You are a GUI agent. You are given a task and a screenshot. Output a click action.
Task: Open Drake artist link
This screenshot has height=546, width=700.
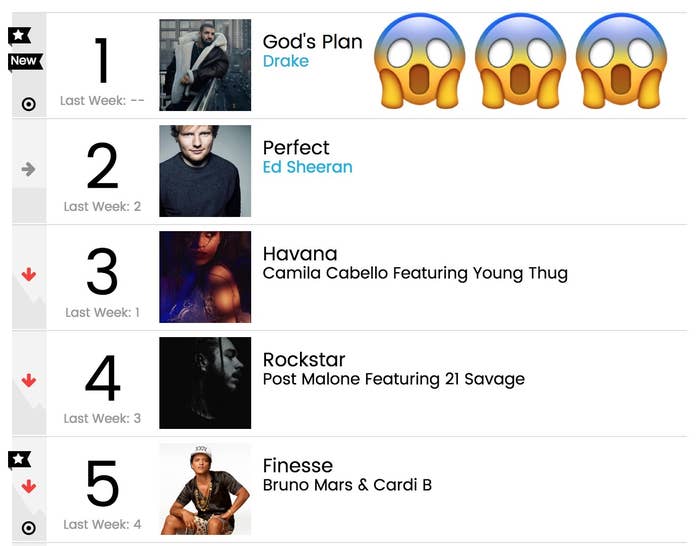[x=286, y=61]
